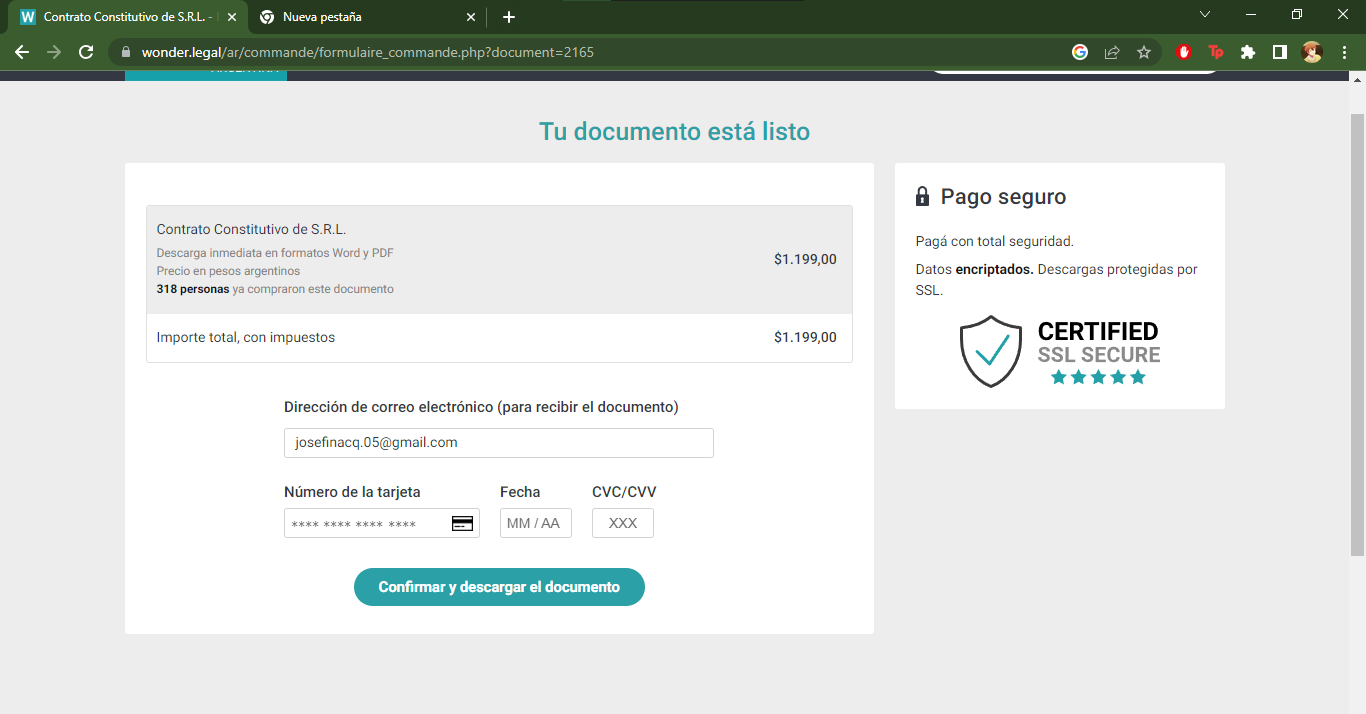Share this page via share icon
Screen dimensions: 1366x714
tap(1112, 52)
